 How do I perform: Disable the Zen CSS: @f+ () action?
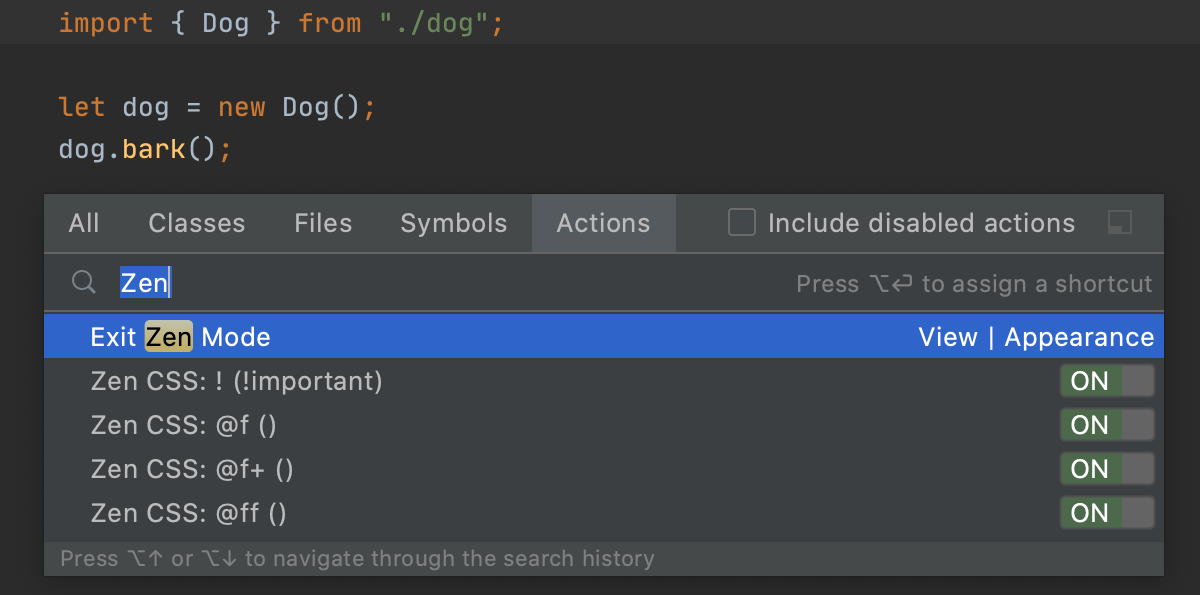(x=1107, y=469)
